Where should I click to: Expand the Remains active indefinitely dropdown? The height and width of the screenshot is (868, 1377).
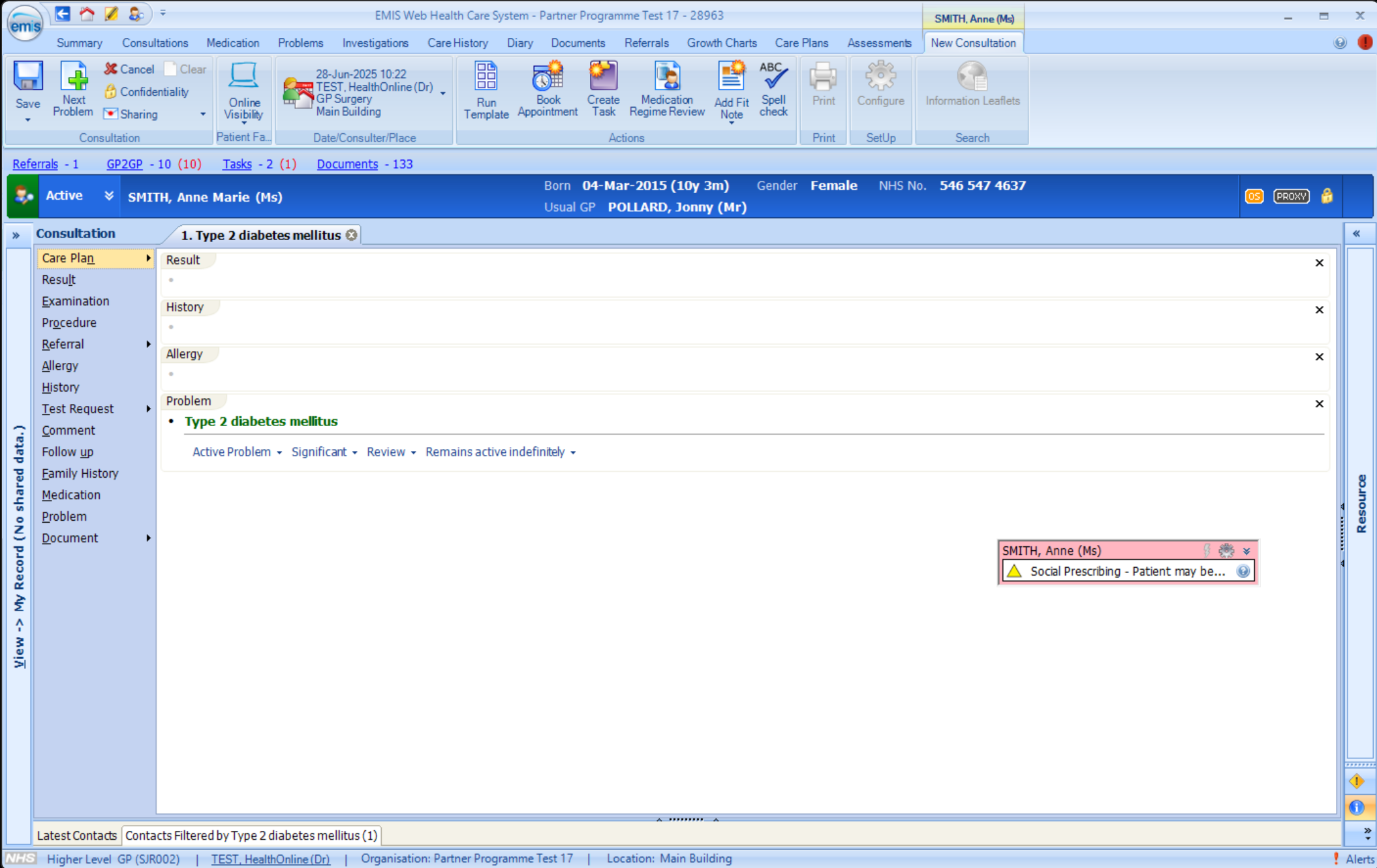tap(500, 452)
